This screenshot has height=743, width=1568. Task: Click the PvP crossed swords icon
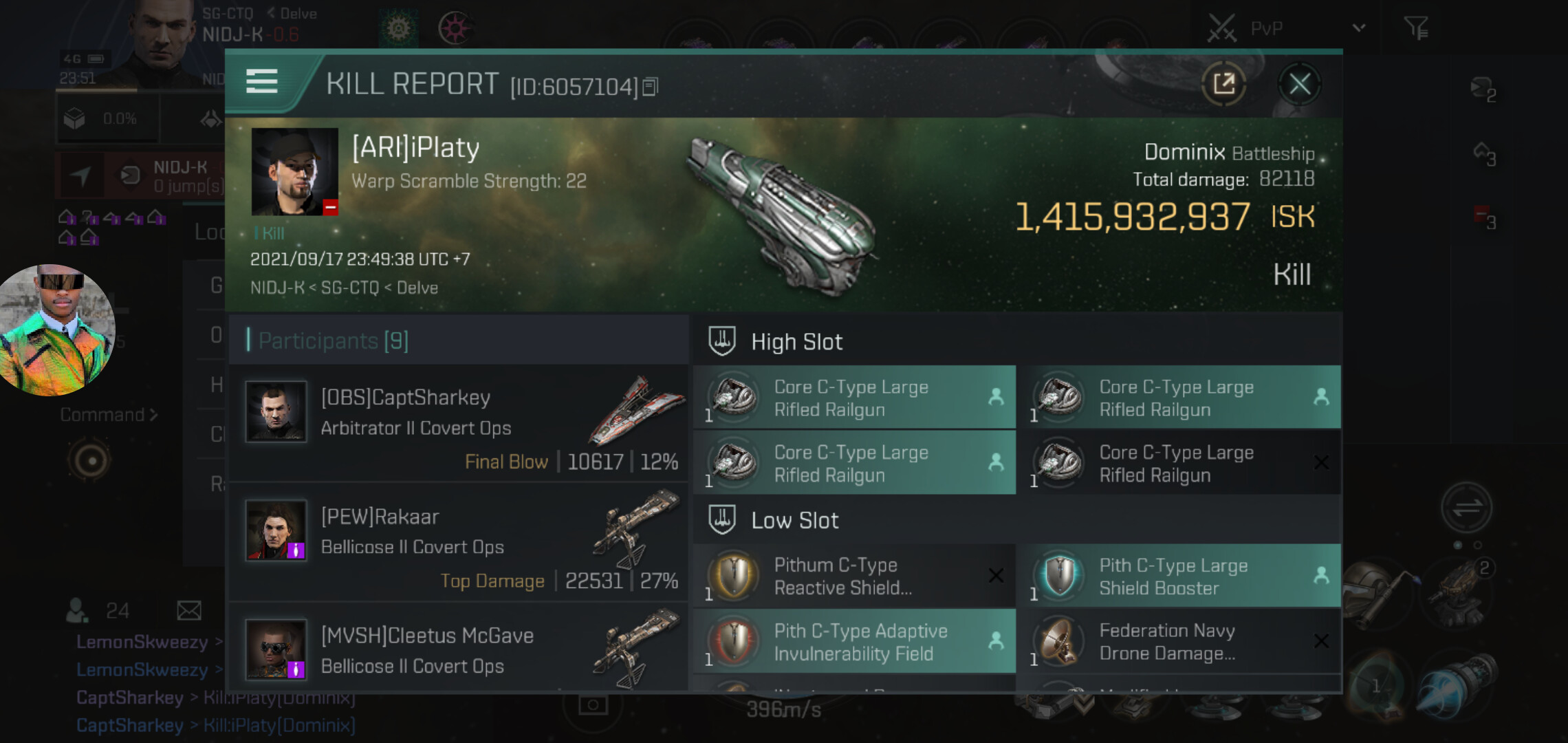pos(1221,28)
